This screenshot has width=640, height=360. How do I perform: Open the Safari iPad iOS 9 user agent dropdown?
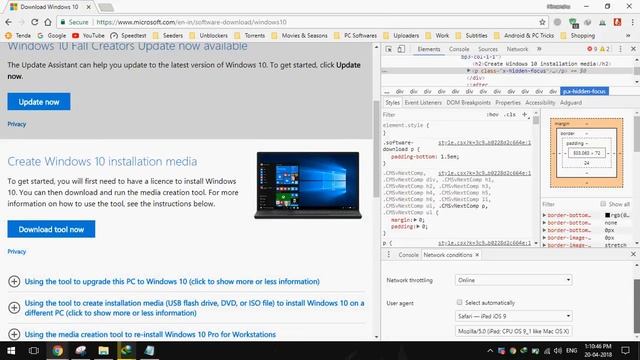click(x=513, y=316)
